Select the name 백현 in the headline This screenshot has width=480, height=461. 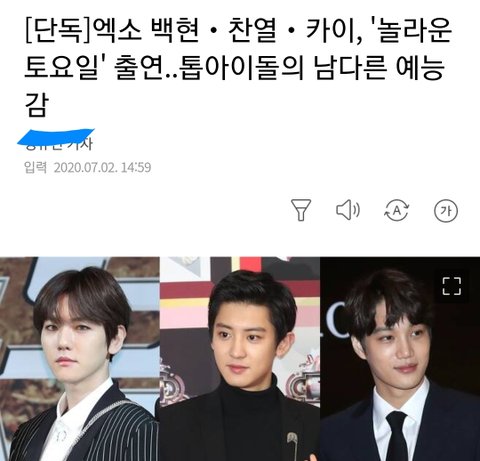tap(175, 31)
